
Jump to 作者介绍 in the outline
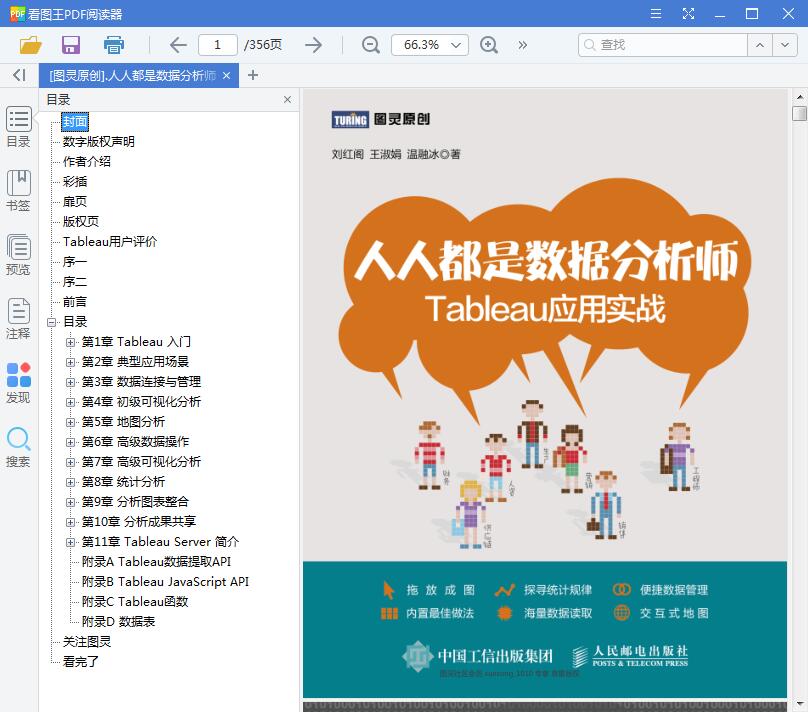[x=87, y=162]
